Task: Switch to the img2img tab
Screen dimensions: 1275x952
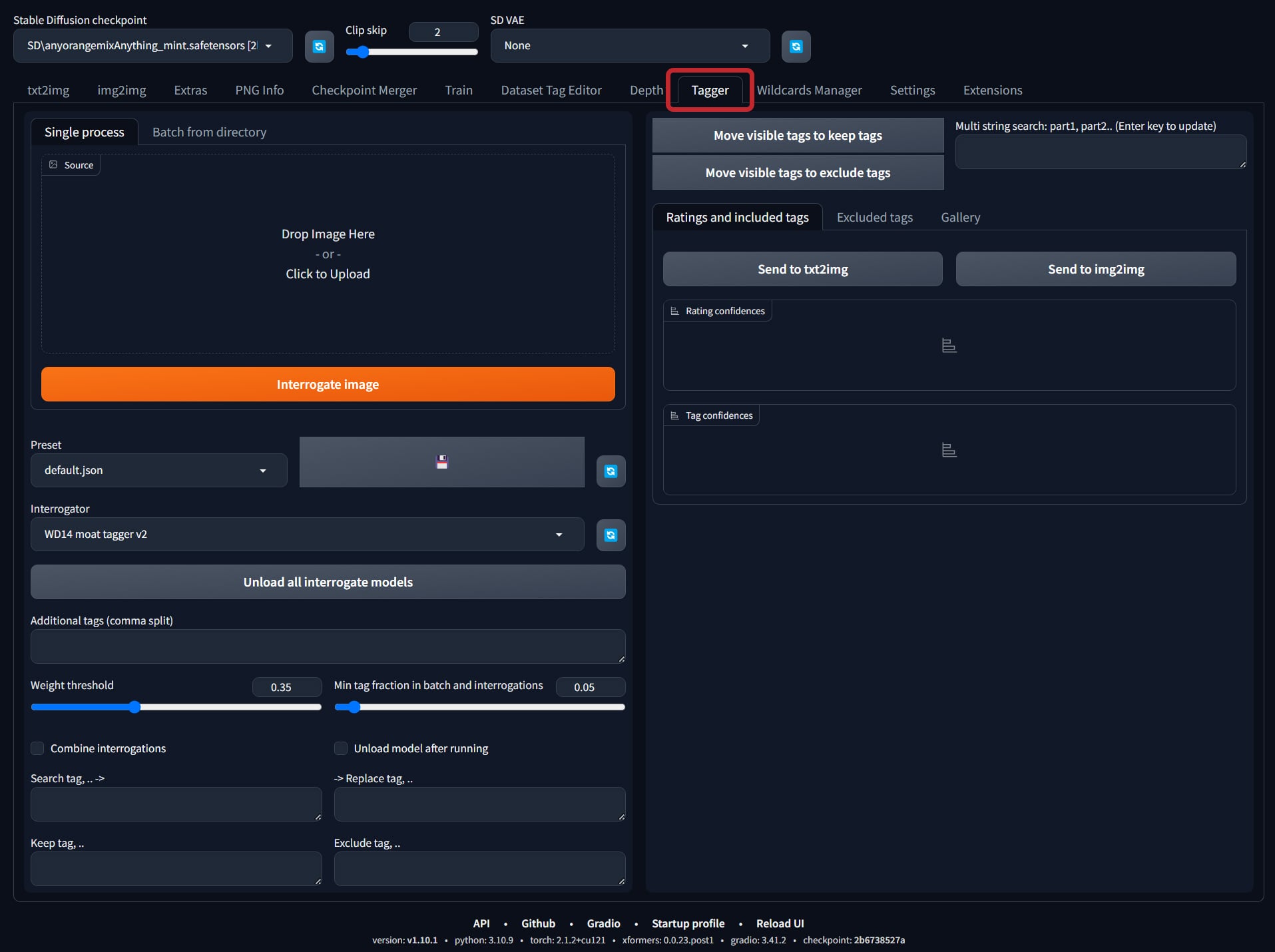Action: point(122,90)
